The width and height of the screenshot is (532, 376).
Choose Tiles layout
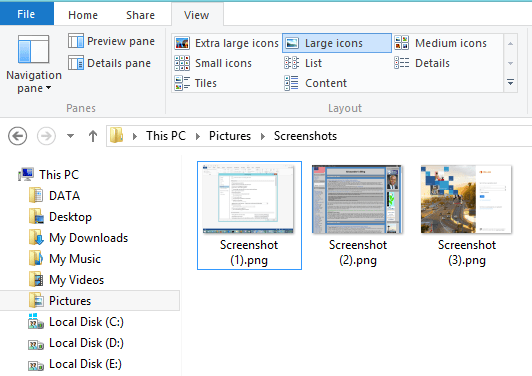pos(195,83)
